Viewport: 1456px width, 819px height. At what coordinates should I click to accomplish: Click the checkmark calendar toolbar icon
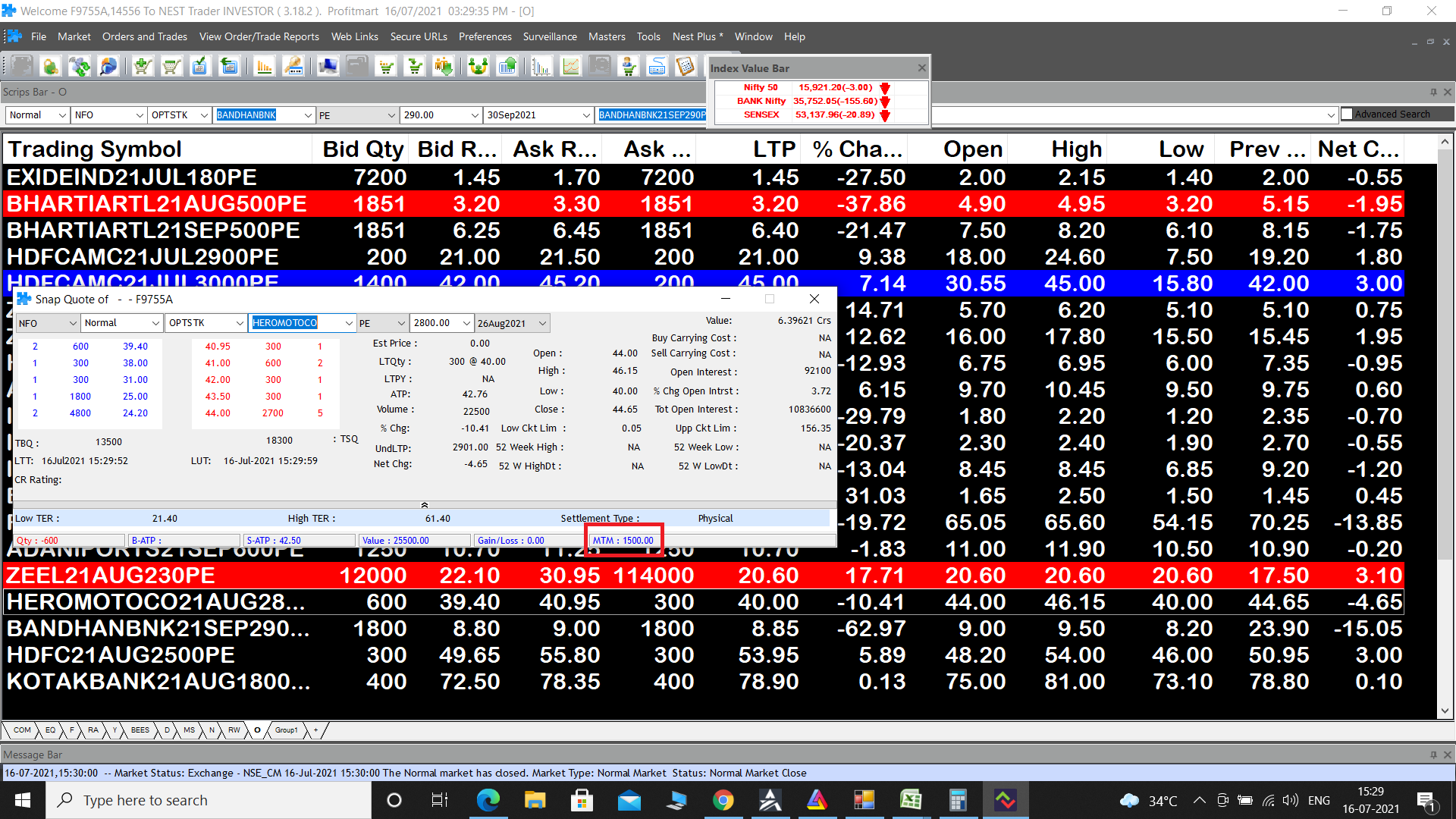tap(199, 67)
